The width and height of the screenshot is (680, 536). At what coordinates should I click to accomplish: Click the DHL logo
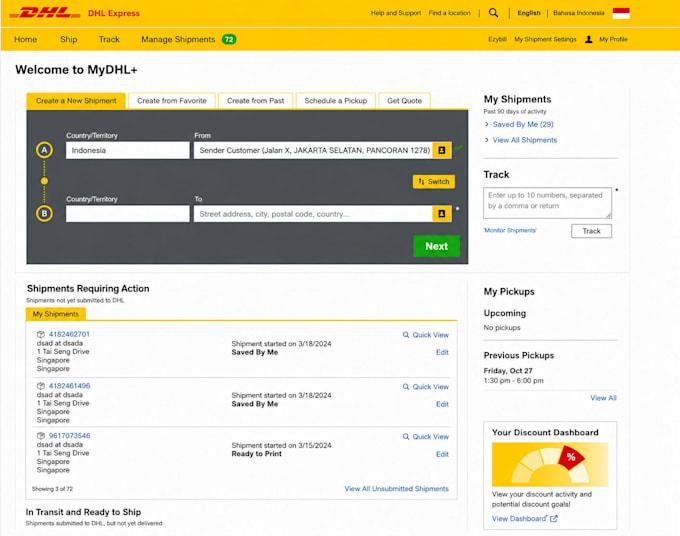click(45, 13)
